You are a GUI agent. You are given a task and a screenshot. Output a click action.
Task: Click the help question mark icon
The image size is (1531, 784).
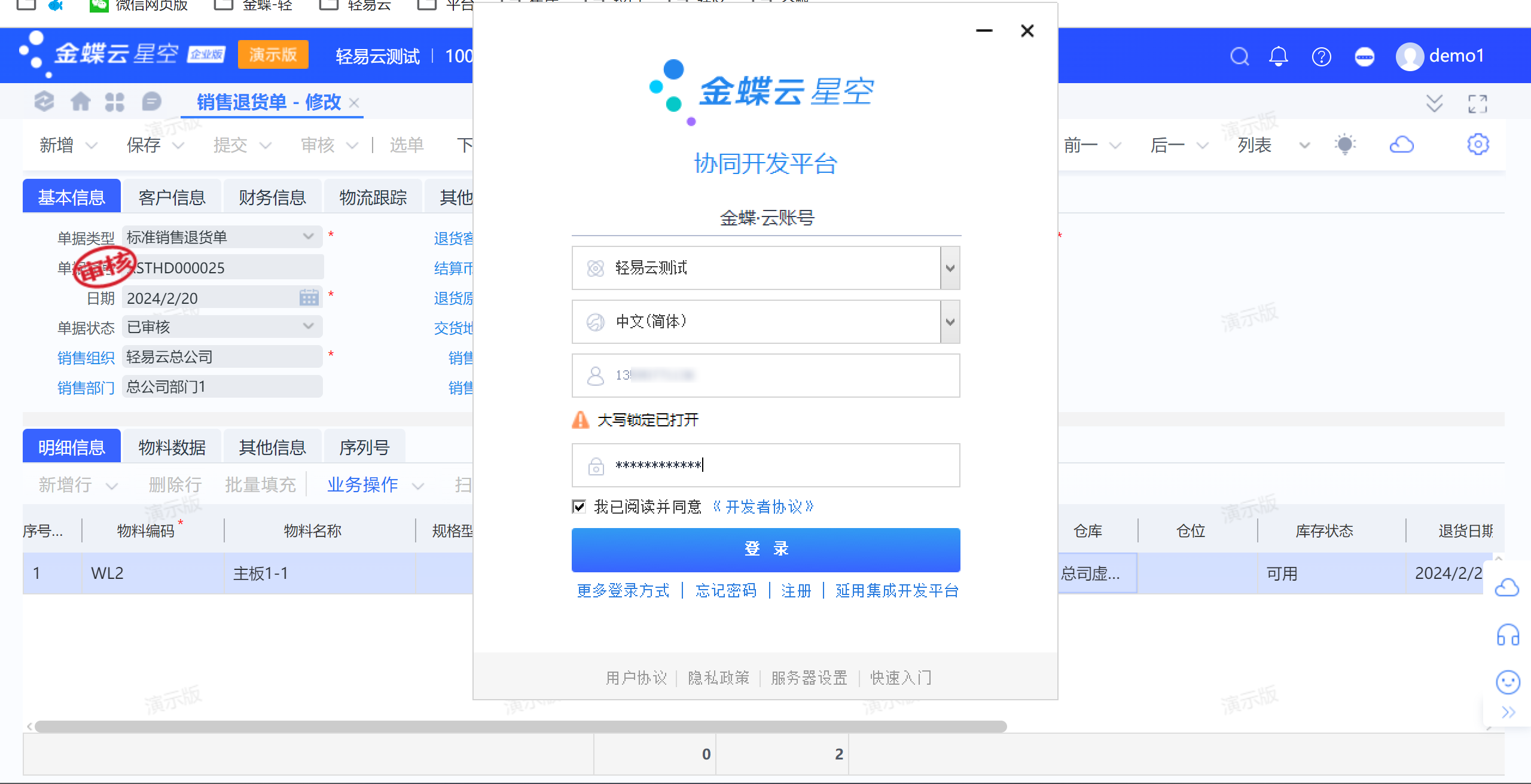tap(1321, 56)
